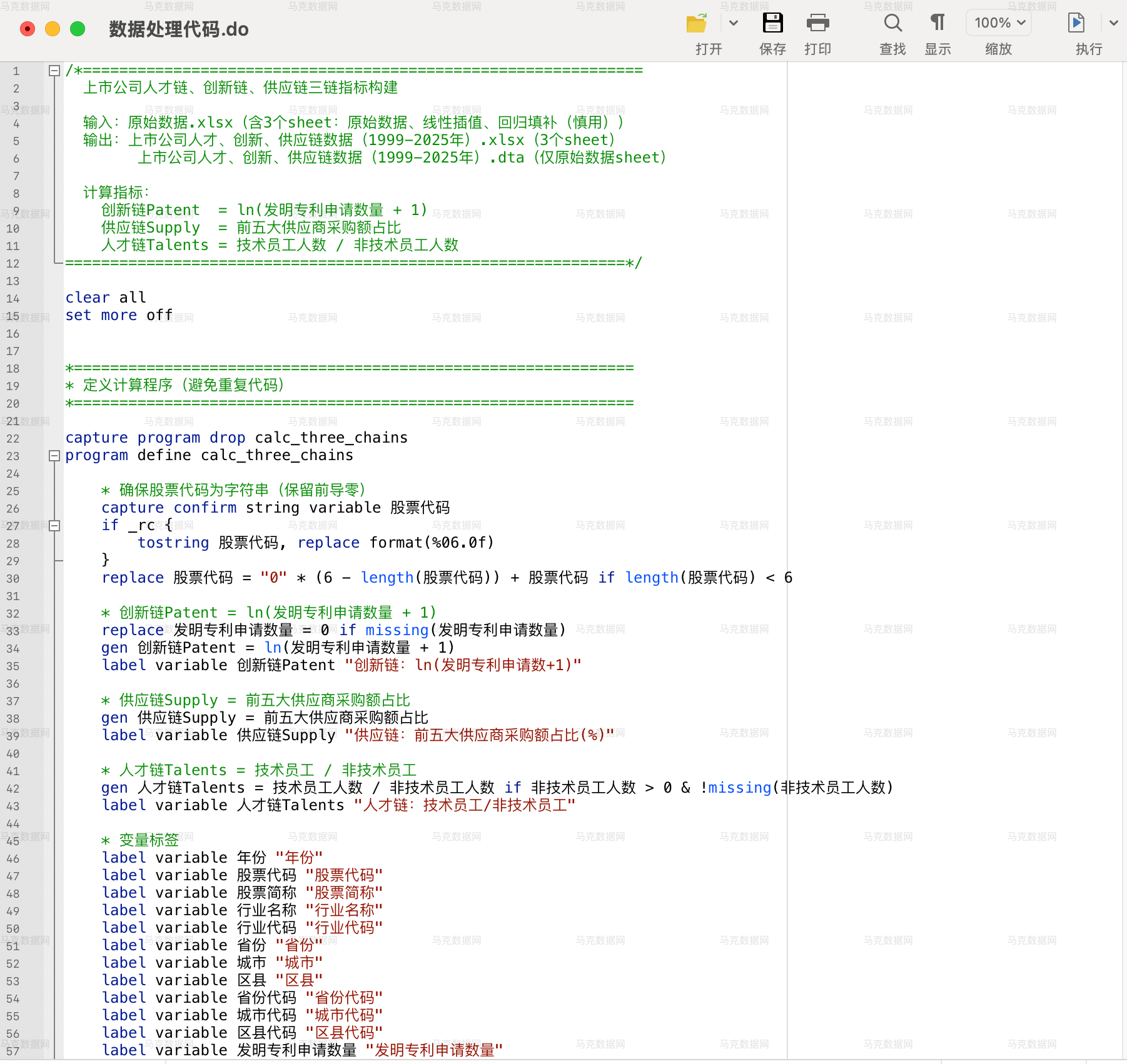Open Find with the magnifier icon

click(x=892, y=24)
